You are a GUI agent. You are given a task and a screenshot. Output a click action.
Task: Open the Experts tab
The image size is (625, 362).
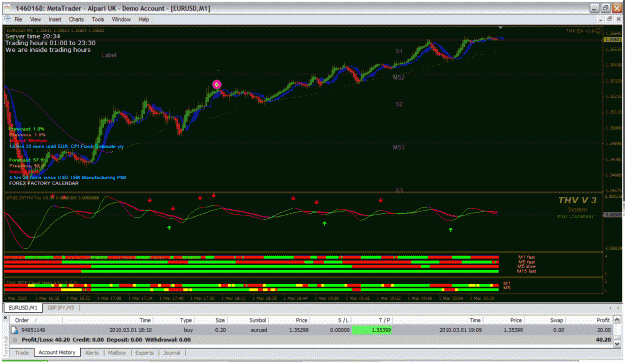[144, 353]
